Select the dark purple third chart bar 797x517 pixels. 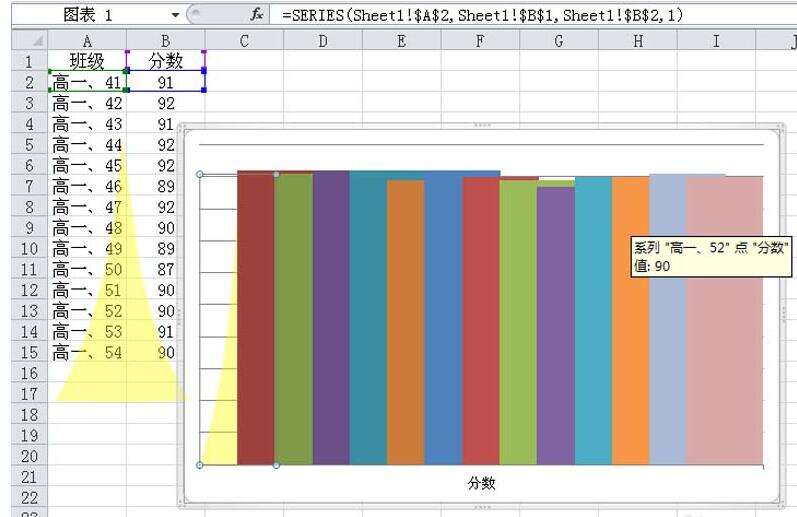pyautogui.click(x=331, y=318)
